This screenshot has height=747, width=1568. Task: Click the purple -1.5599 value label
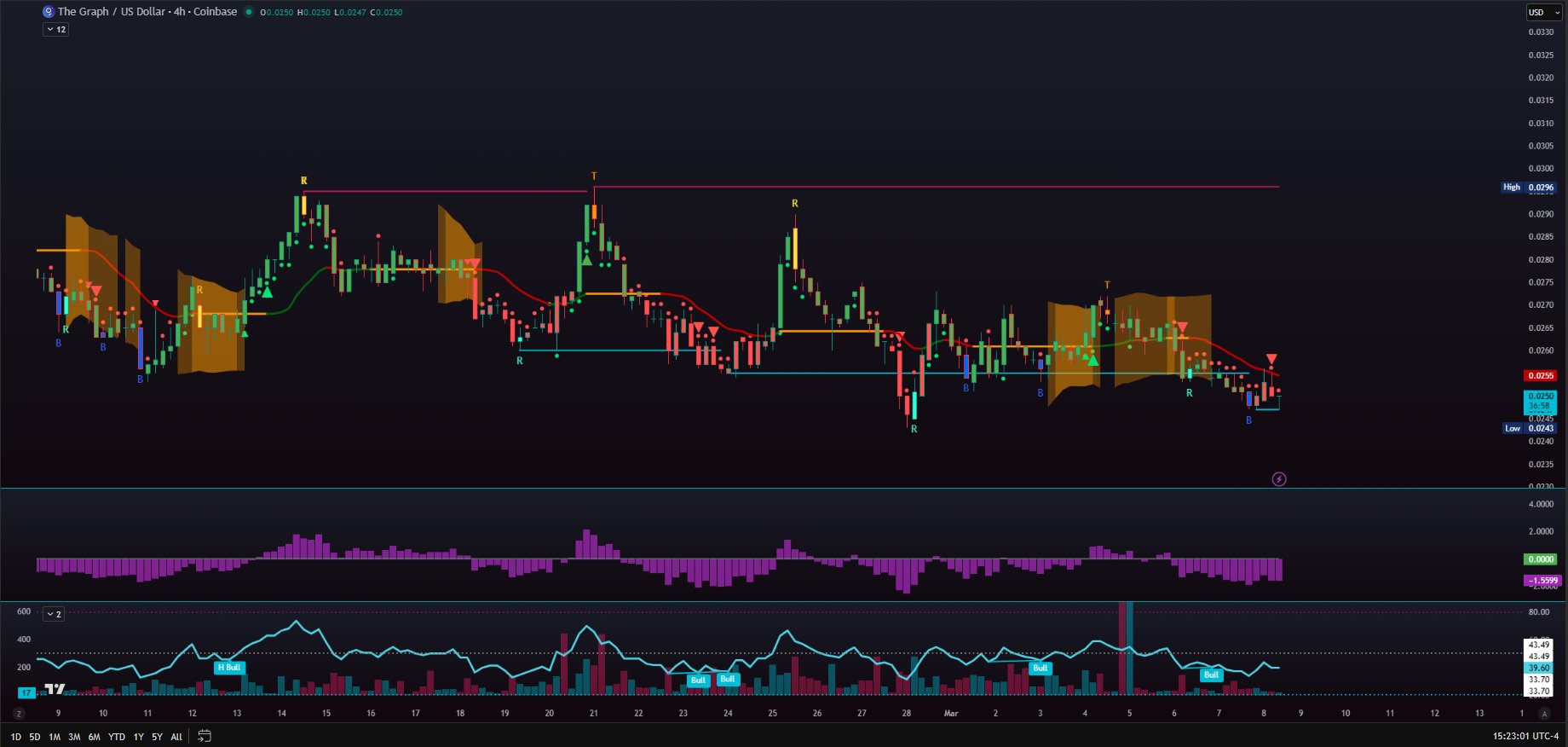pyautogui.click(x=1542, y=581)
